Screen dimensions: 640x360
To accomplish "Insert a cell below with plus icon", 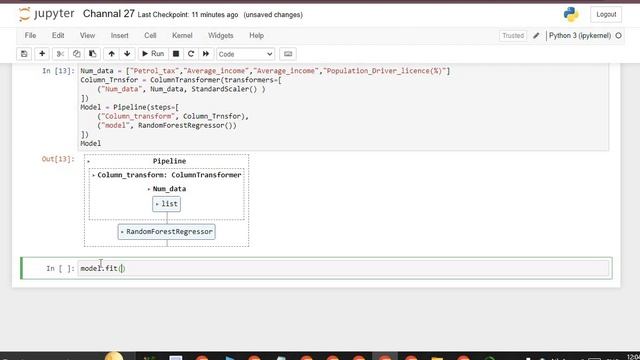I will pyautogui.click(x=42, y=54).
